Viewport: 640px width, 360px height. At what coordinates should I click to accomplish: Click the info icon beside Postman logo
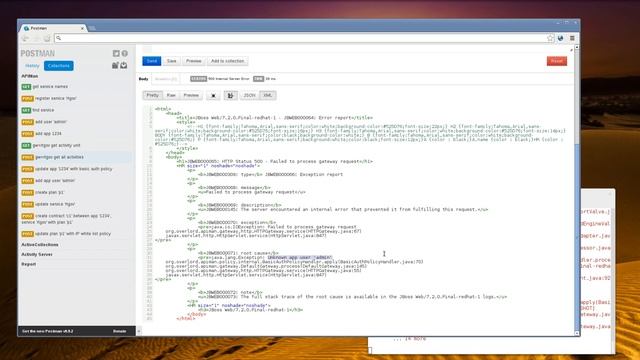124,53
